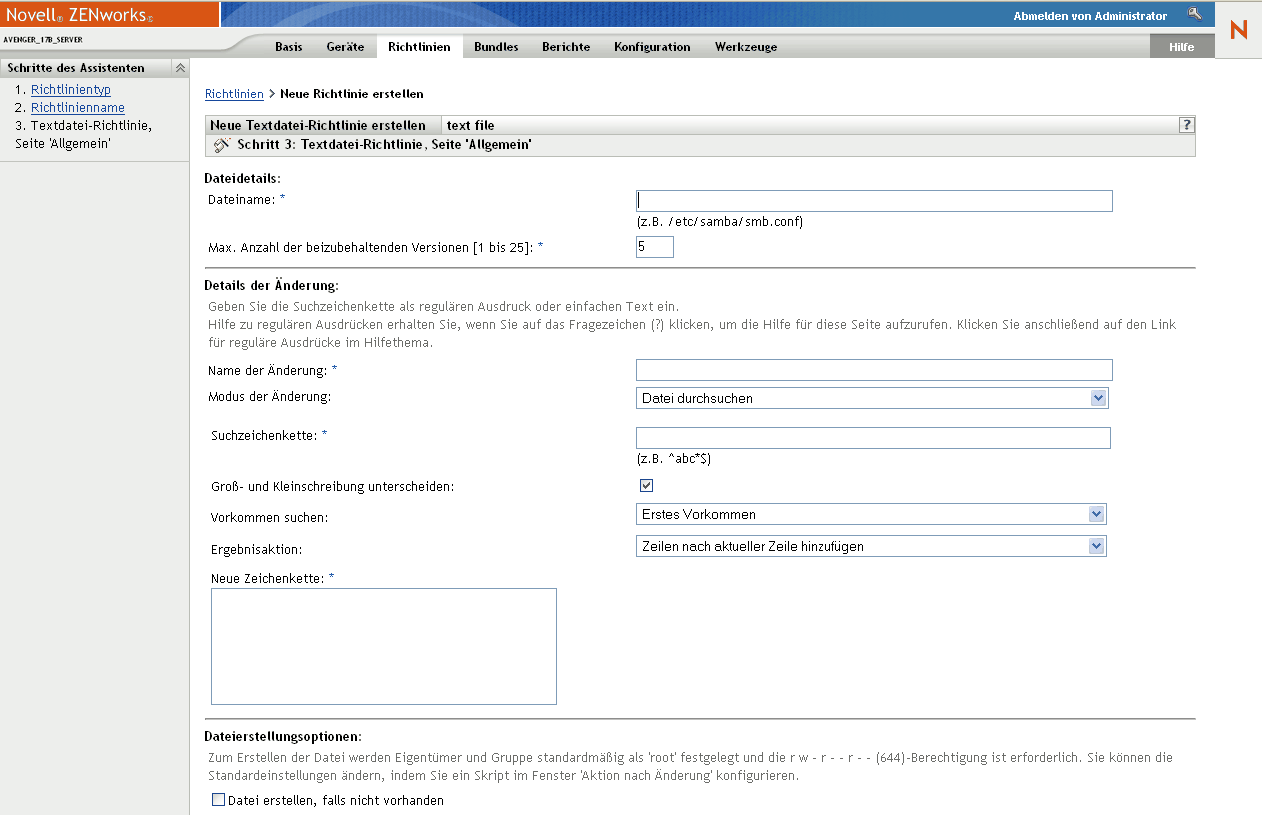Click the Richtlinien breadcrumb link
Screen dimensions: 1262x815
pos(234,94)
